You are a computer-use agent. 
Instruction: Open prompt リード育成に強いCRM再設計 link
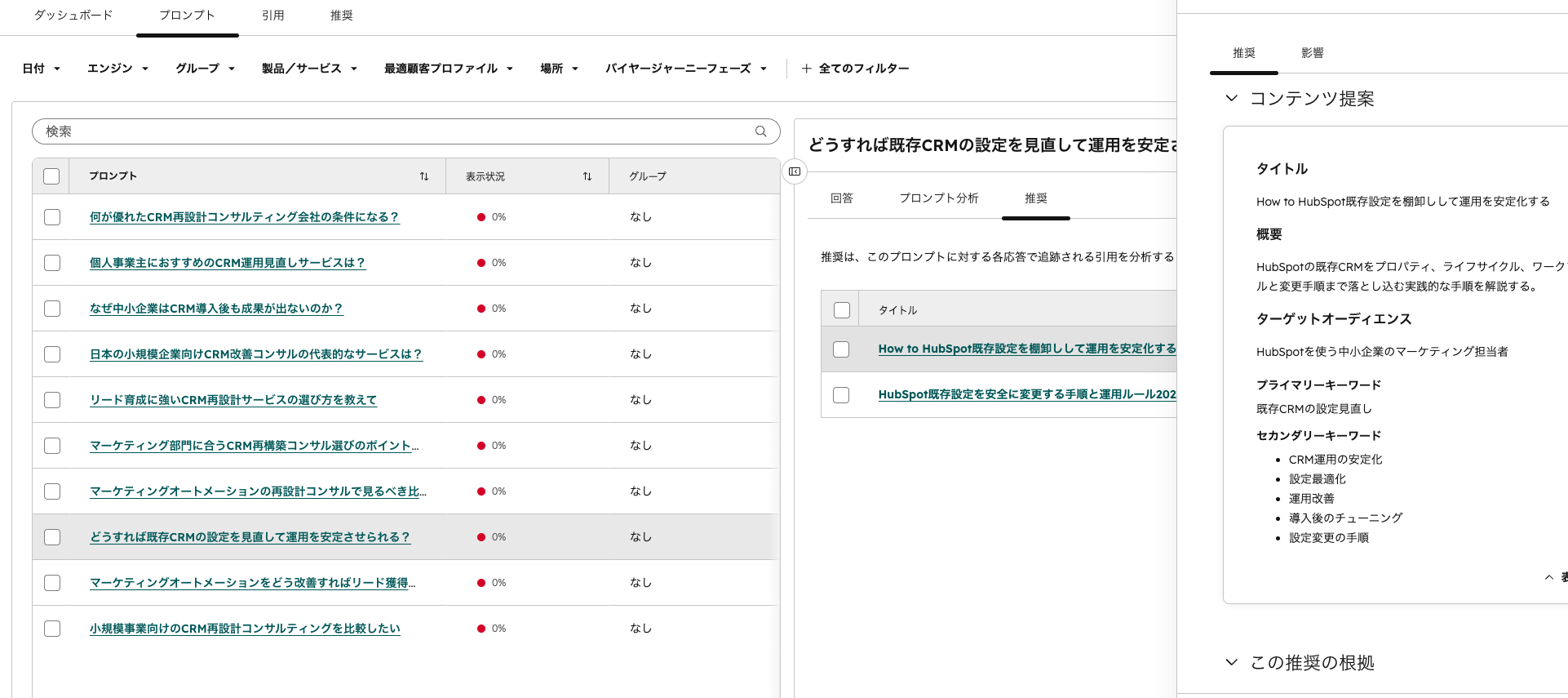coord(233,400)
